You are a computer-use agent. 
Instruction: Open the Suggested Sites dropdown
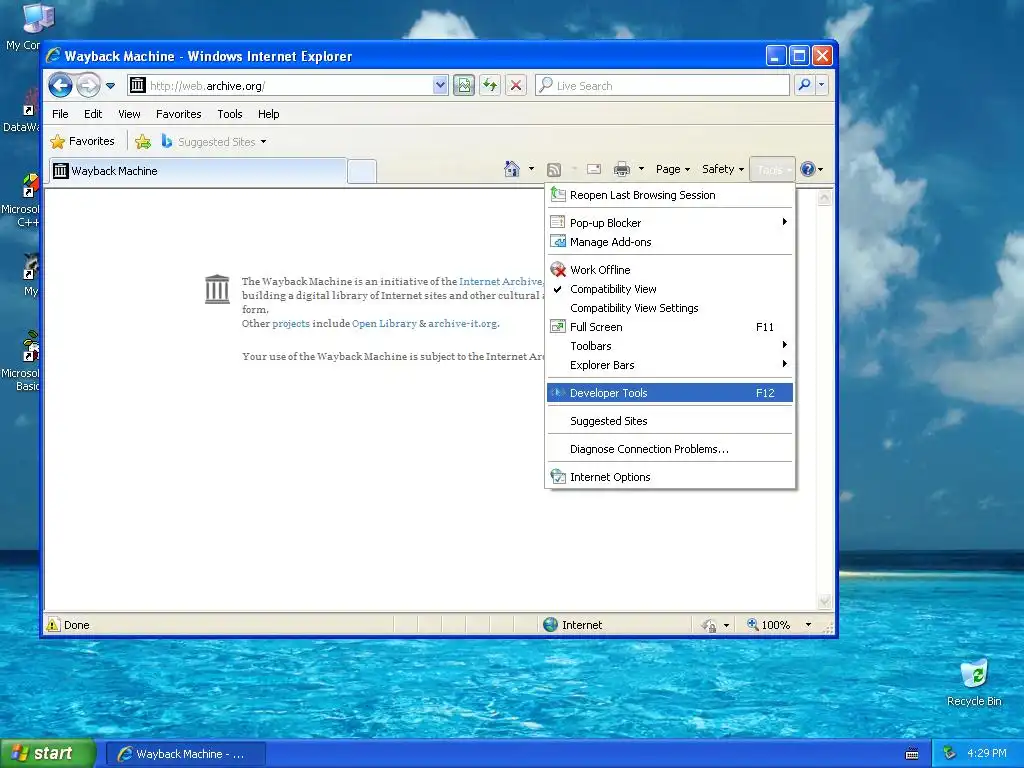(214, 141)
